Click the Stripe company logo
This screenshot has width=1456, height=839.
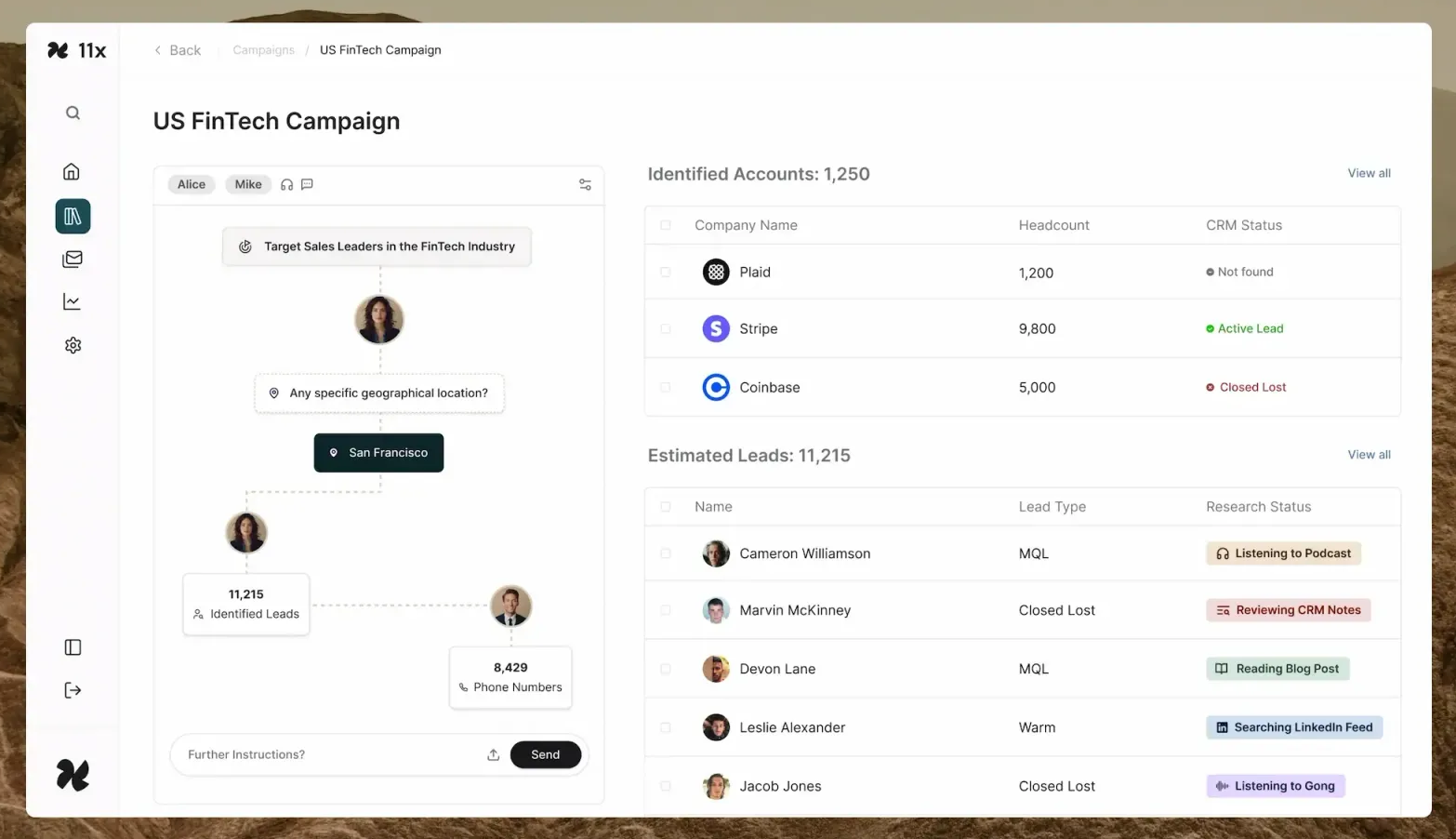716,328
